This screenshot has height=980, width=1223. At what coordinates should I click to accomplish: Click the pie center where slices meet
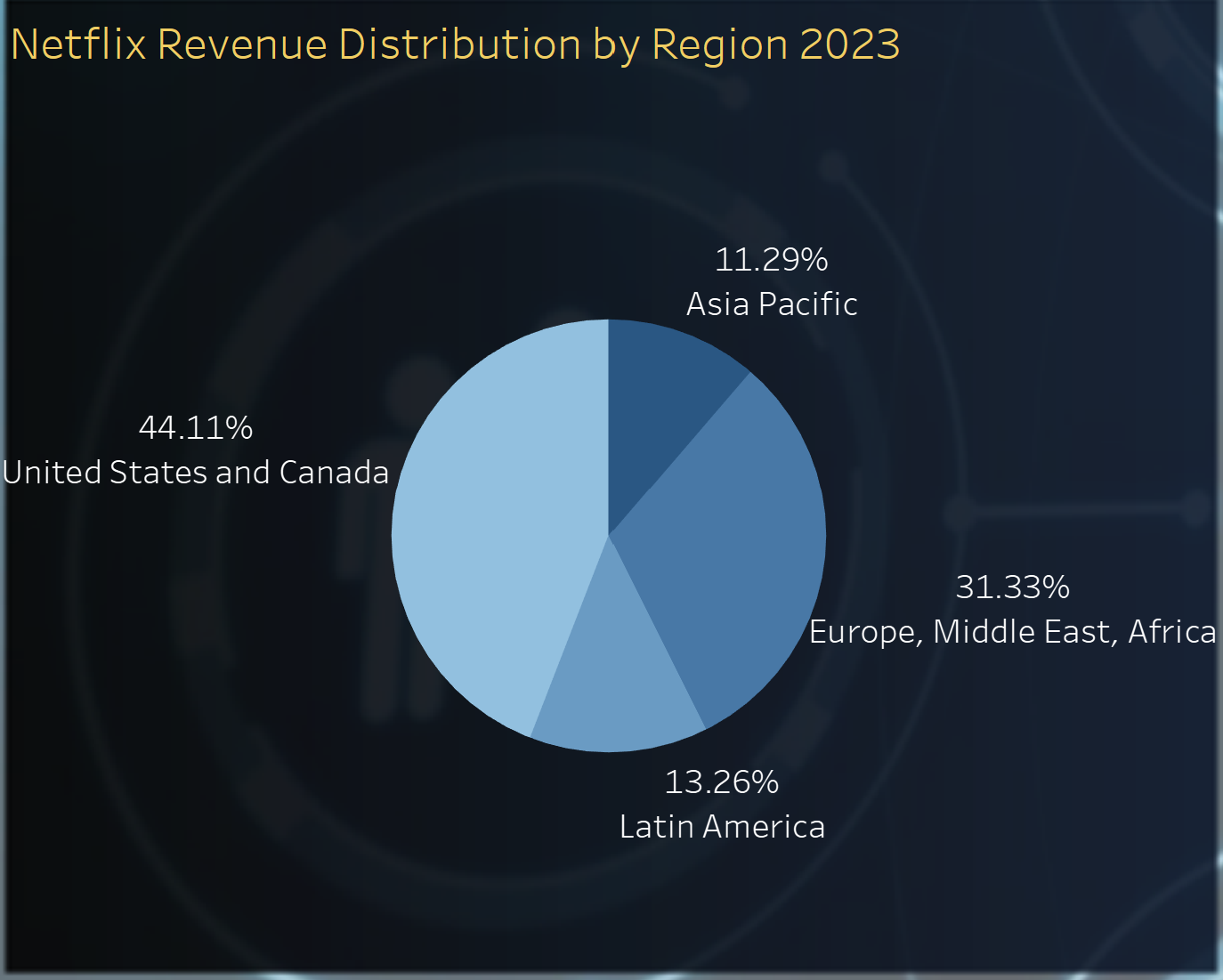click(608, 535)
